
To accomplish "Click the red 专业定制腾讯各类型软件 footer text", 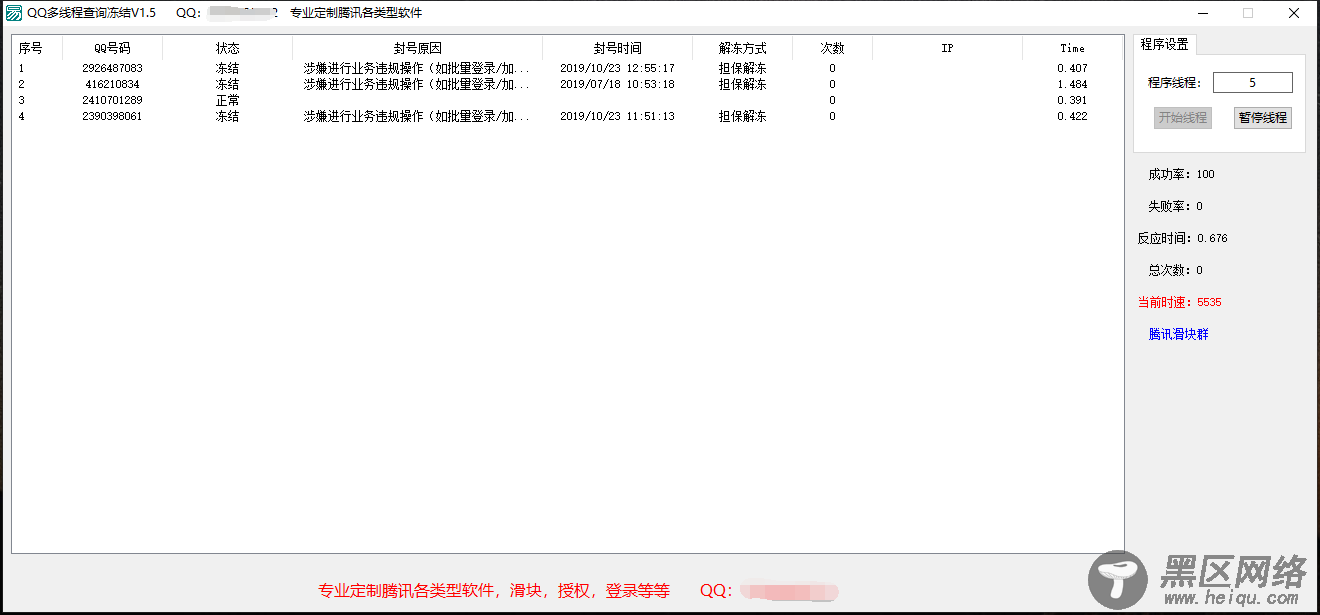I will (x=494, y=590).
